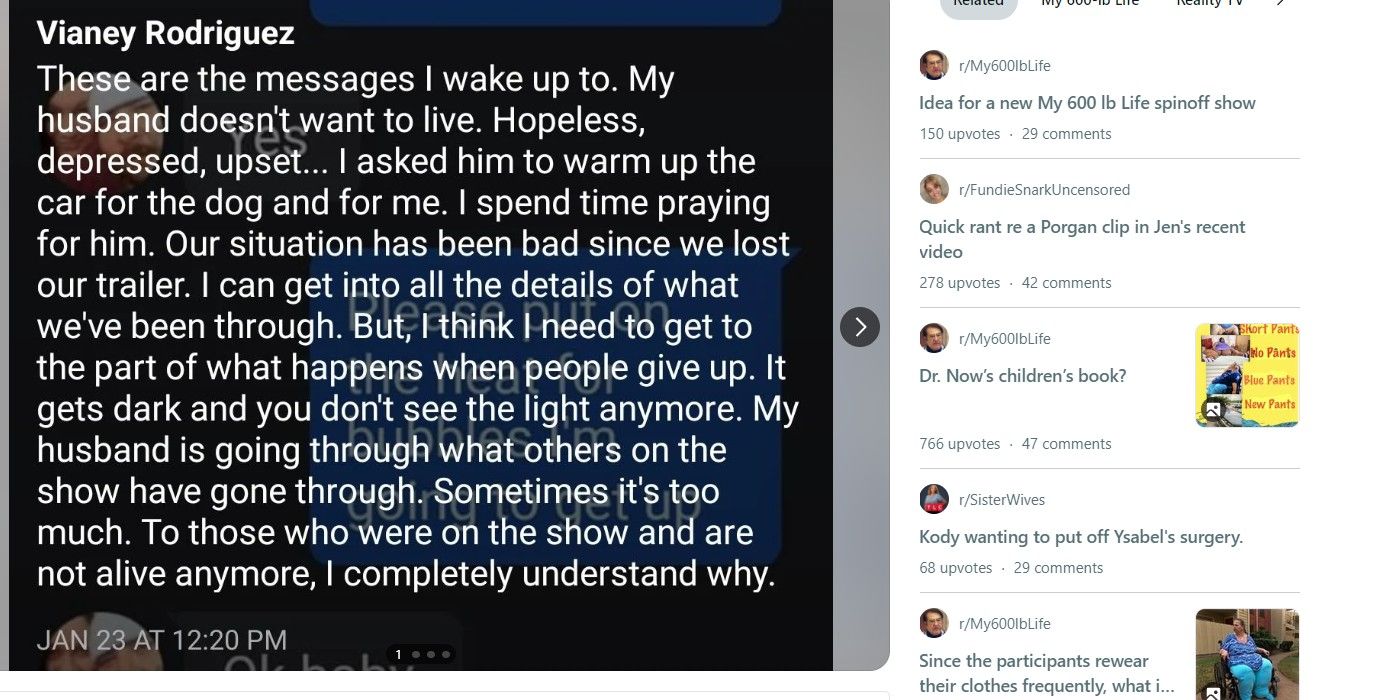The height and width of the screenshot is (700, 1400).
Task: Click the r/FundieSnarkUncensored community avatar
Action: coord(934,189)
